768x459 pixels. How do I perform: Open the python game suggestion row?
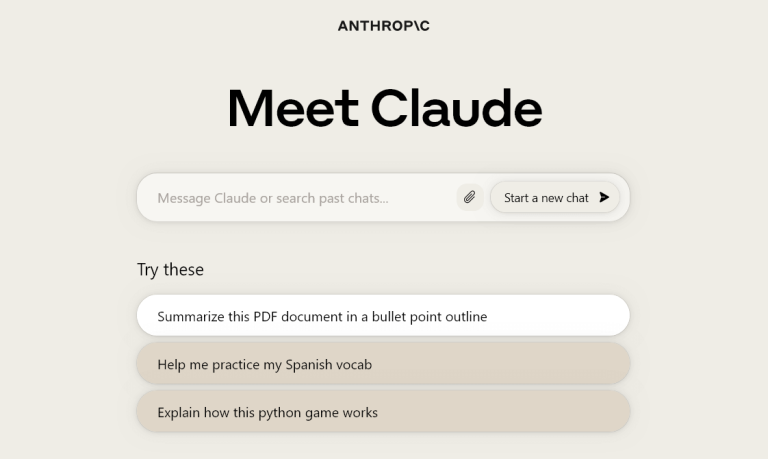pyautogui.click(x=383, y=412)
